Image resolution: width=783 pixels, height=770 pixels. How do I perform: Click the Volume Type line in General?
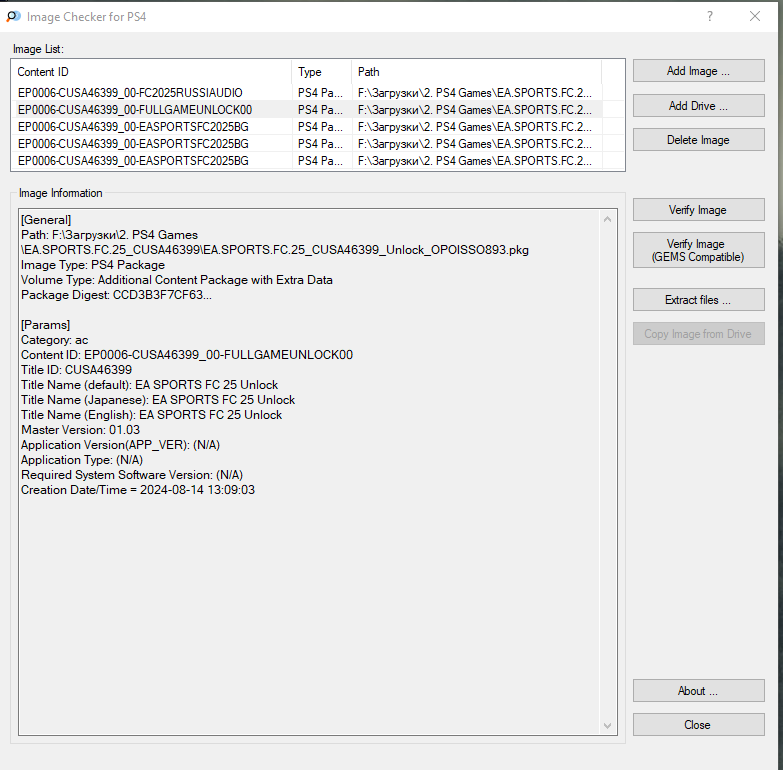[x=177, y=280]
